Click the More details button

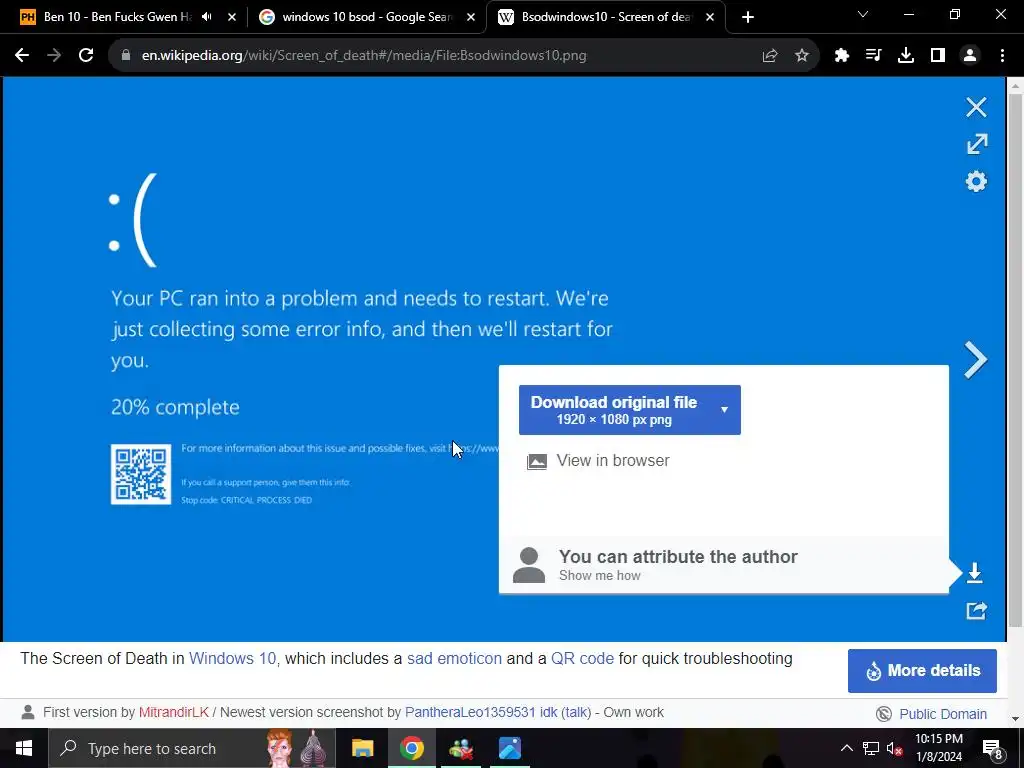922,671
